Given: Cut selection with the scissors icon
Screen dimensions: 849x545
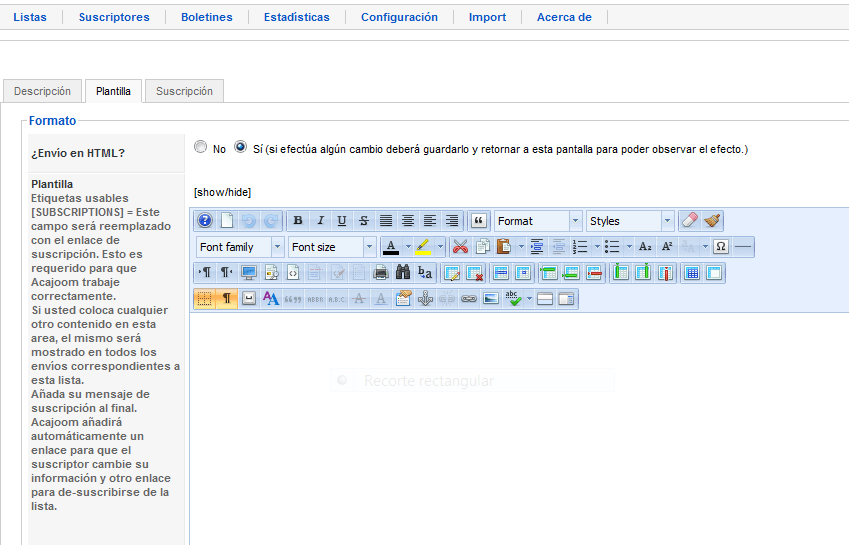Looking at the screenshot, I should (460, 247).
